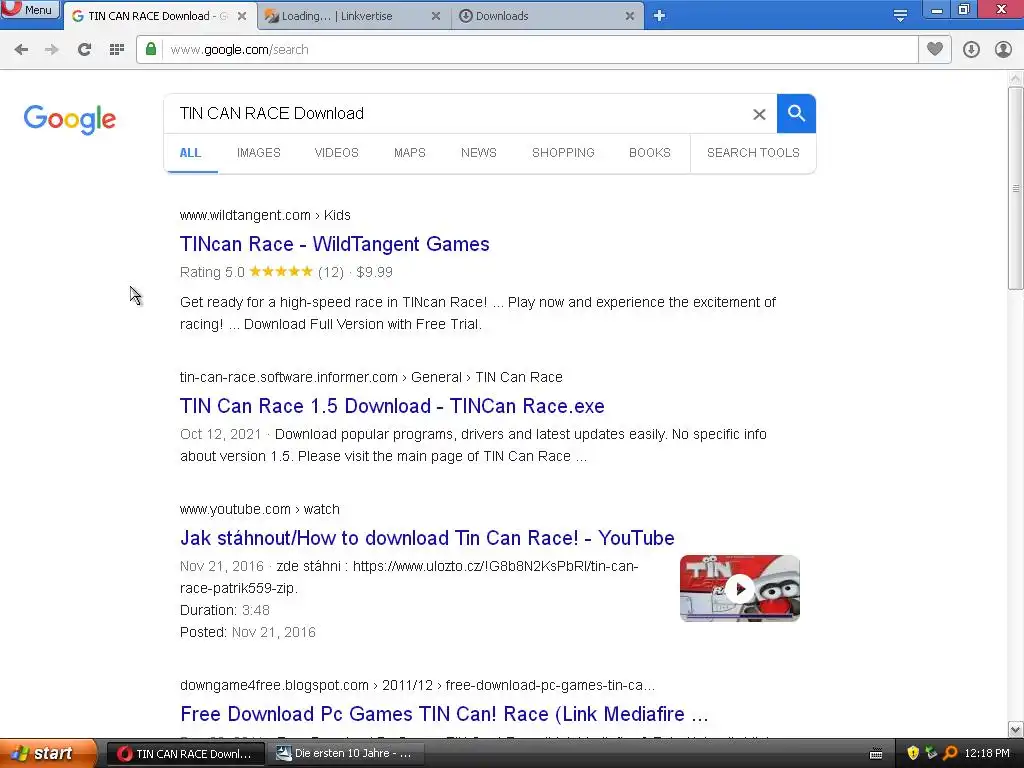Click the 12:18 PM clock

pyautogui.click(x=987, y=753)
